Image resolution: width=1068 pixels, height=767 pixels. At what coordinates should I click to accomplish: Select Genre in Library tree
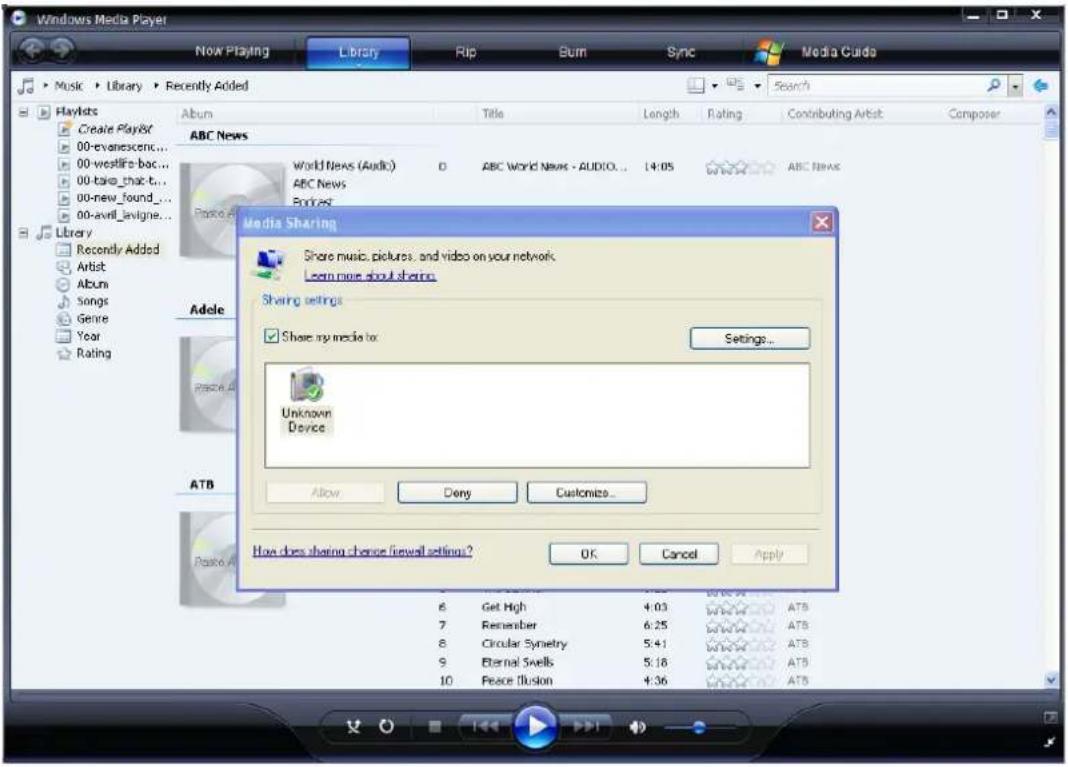[x=93, y=319]
